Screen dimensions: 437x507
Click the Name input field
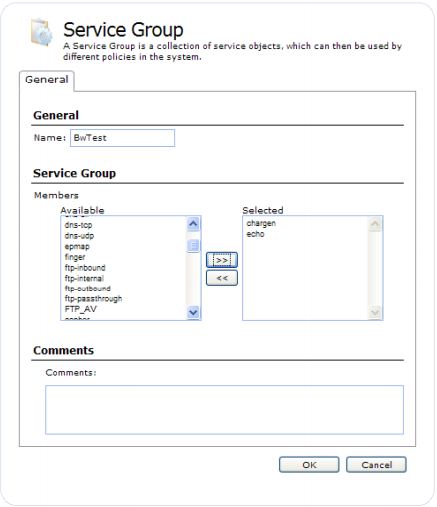pyautogui.click(x=122, y=138)
